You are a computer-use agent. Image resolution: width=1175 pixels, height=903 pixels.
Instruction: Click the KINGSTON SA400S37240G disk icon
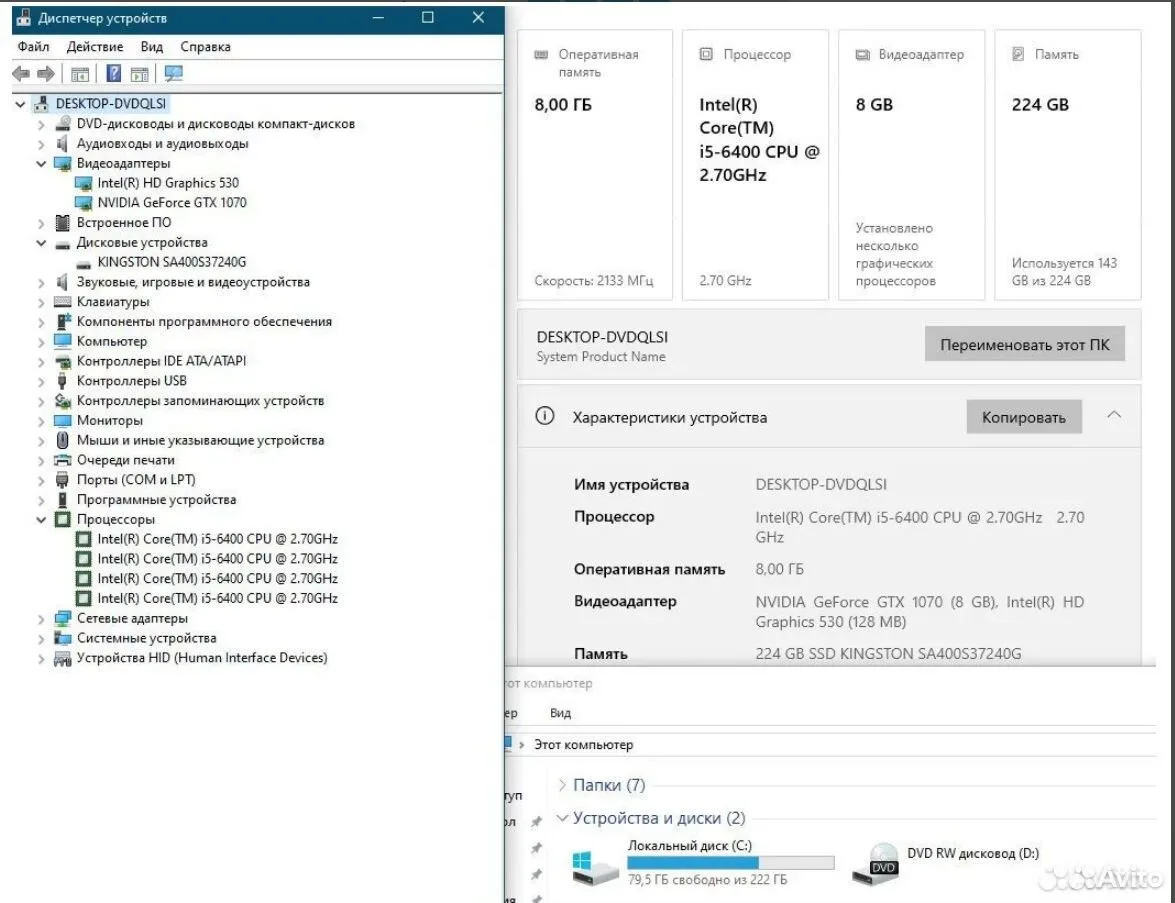tap(84, 263)
